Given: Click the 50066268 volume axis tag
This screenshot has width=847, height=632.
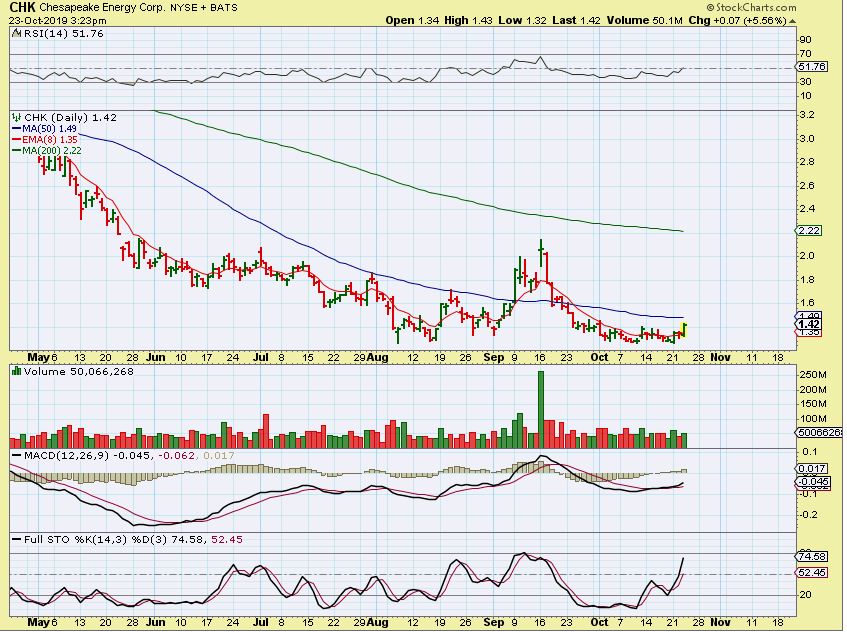Looking at the screenshot, I should click(x=820, y=432).
